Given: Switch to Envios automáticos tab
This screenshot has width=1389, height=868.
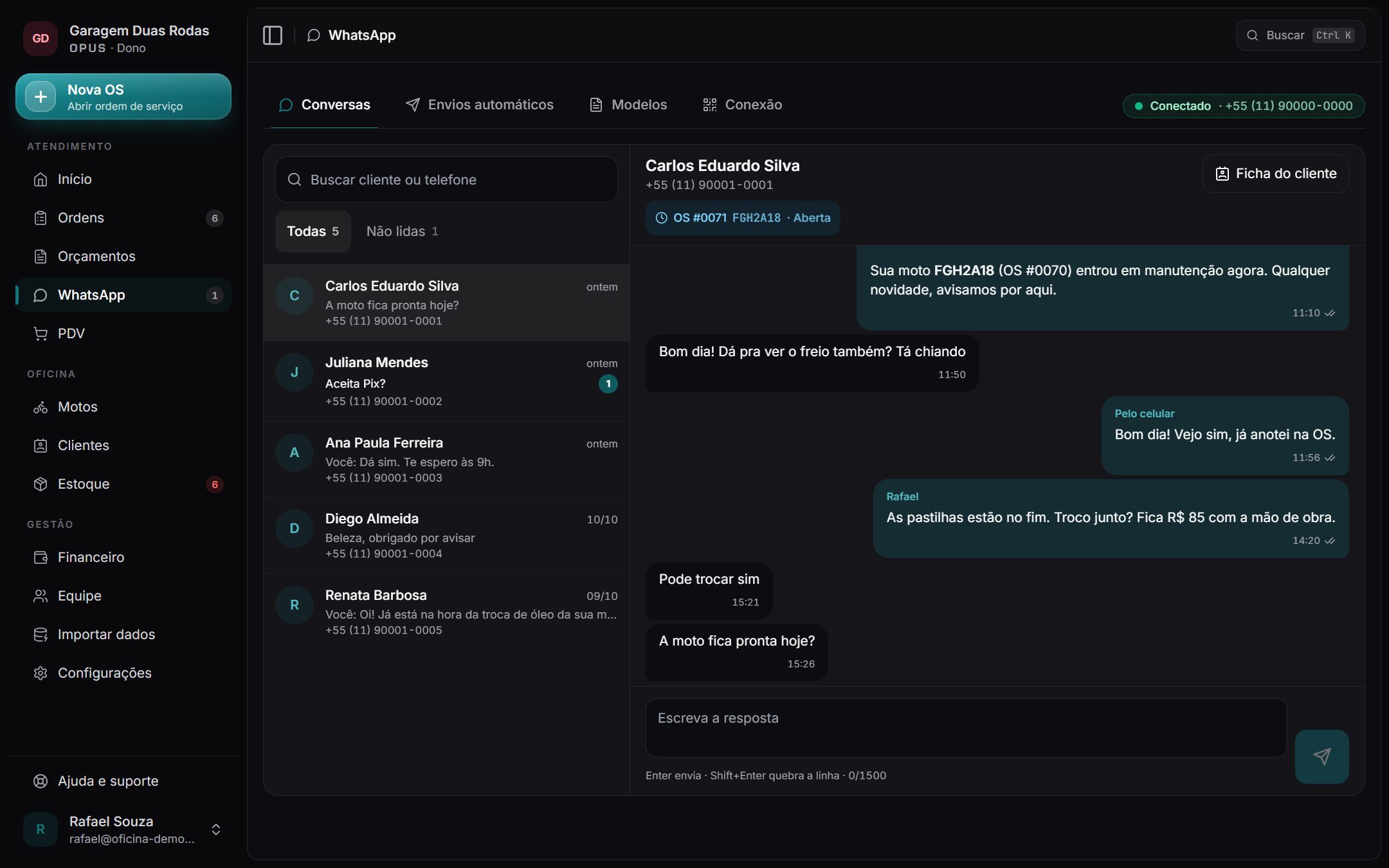Looking at the screenshot, I should [x=480, y=105].
